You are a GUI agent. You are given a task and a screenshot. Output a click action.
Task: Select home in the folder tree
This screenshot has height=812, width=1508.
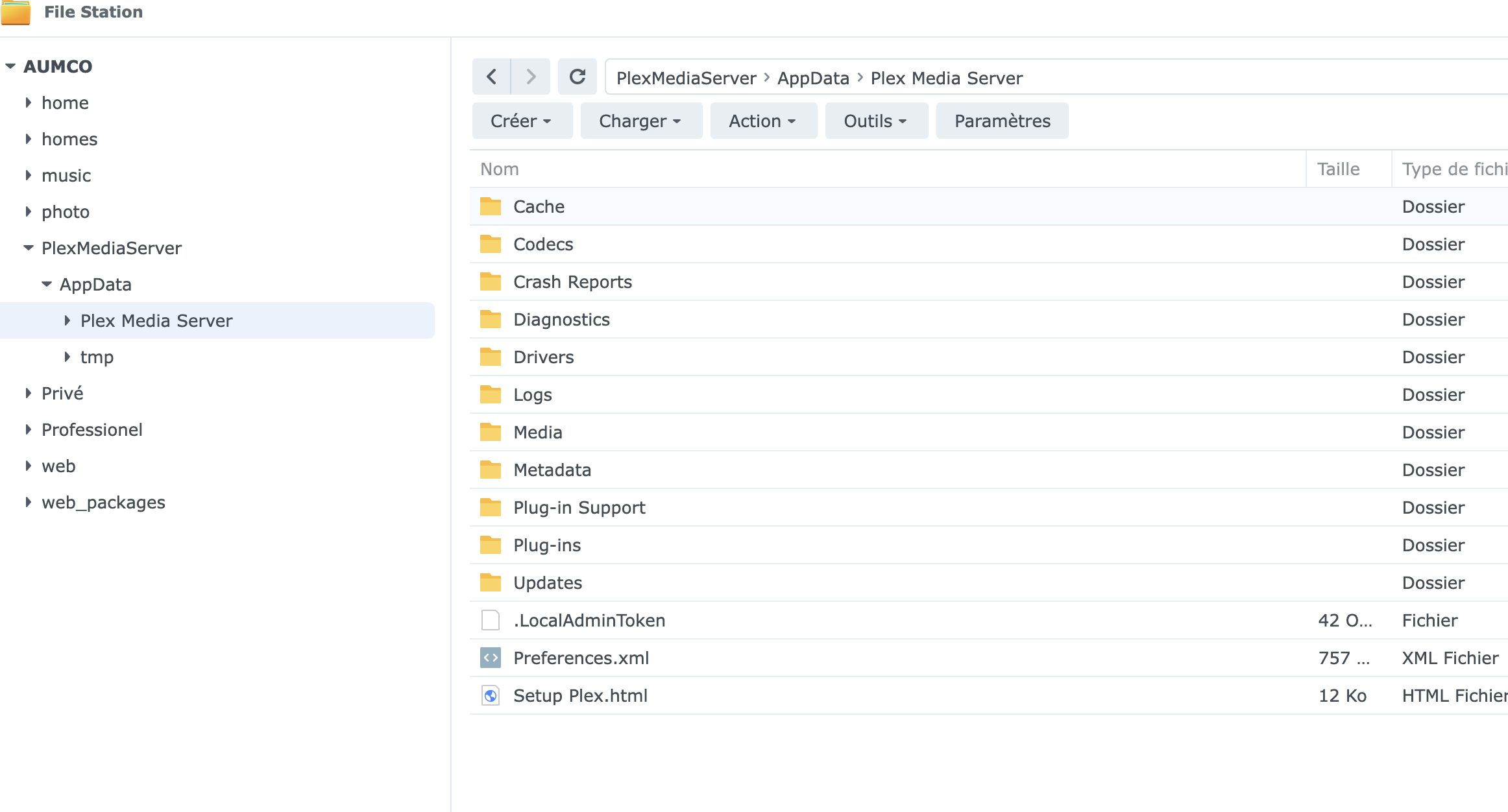pos(65,102)
